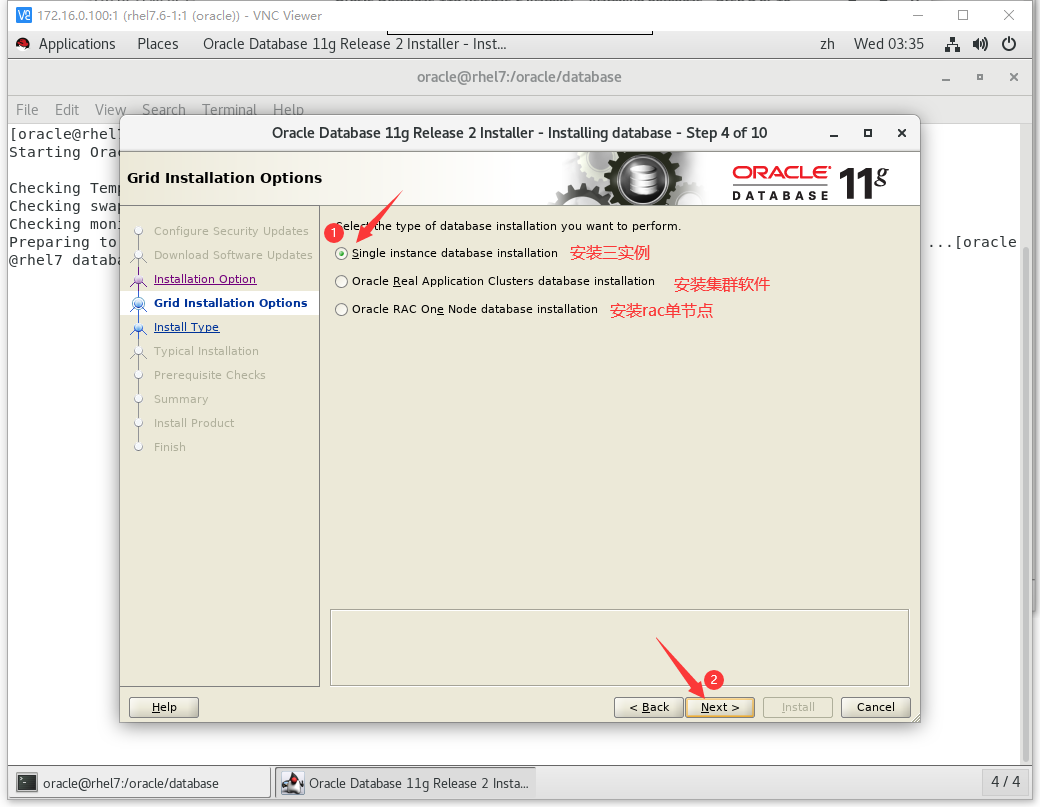Screen dimensions: 1040x807
Task: Close the Oracle installer dialog
Action: point(901,133)
